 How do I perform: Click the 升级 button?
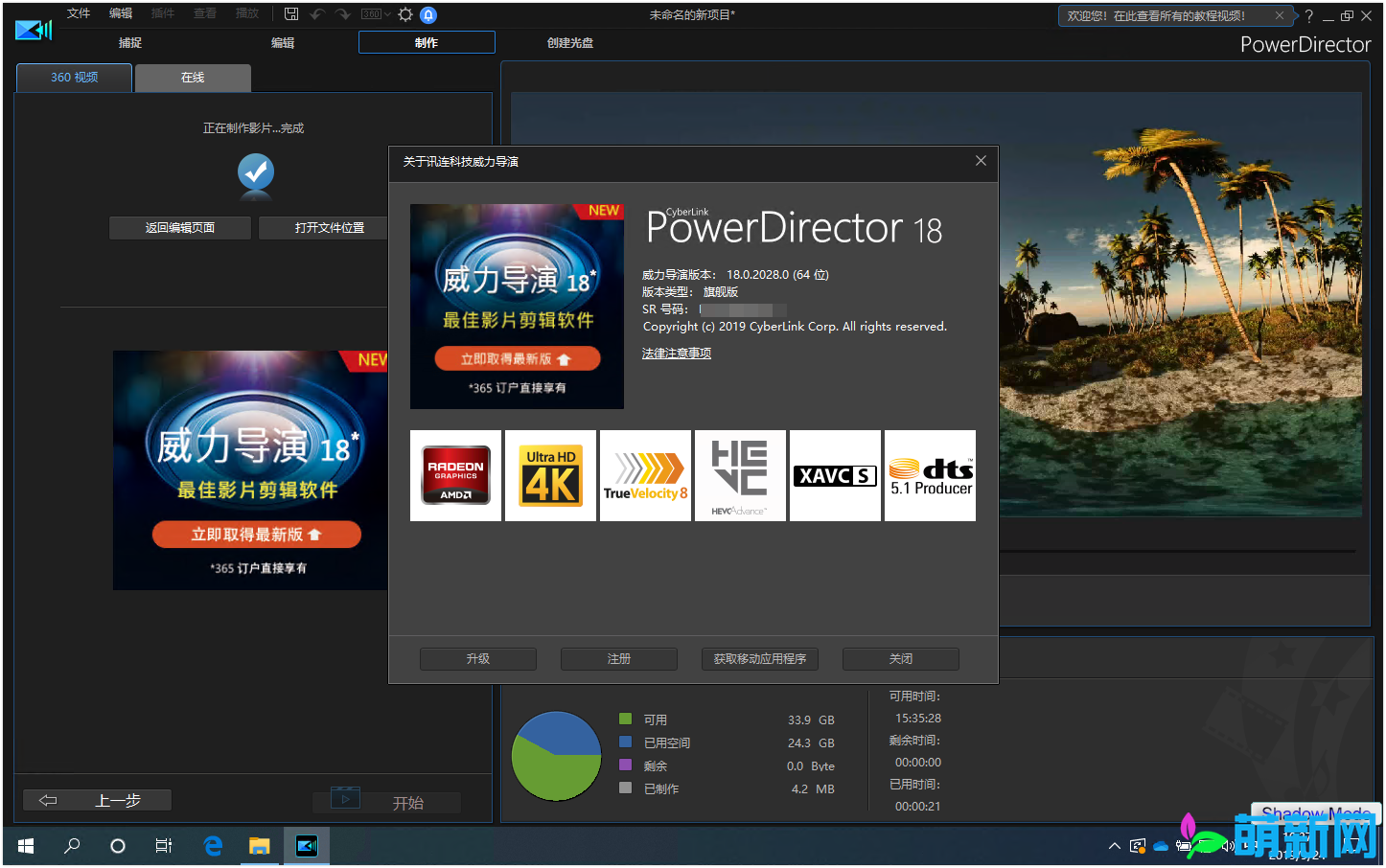(x=478, y=659)
